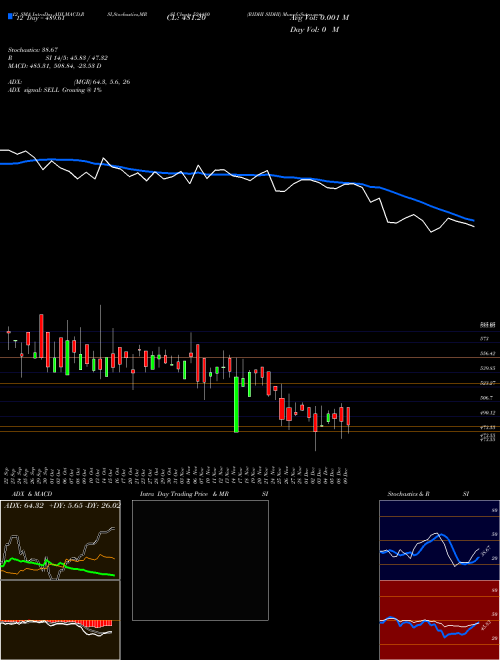Click the 556.42 price axis label

[x=487, y=354]
